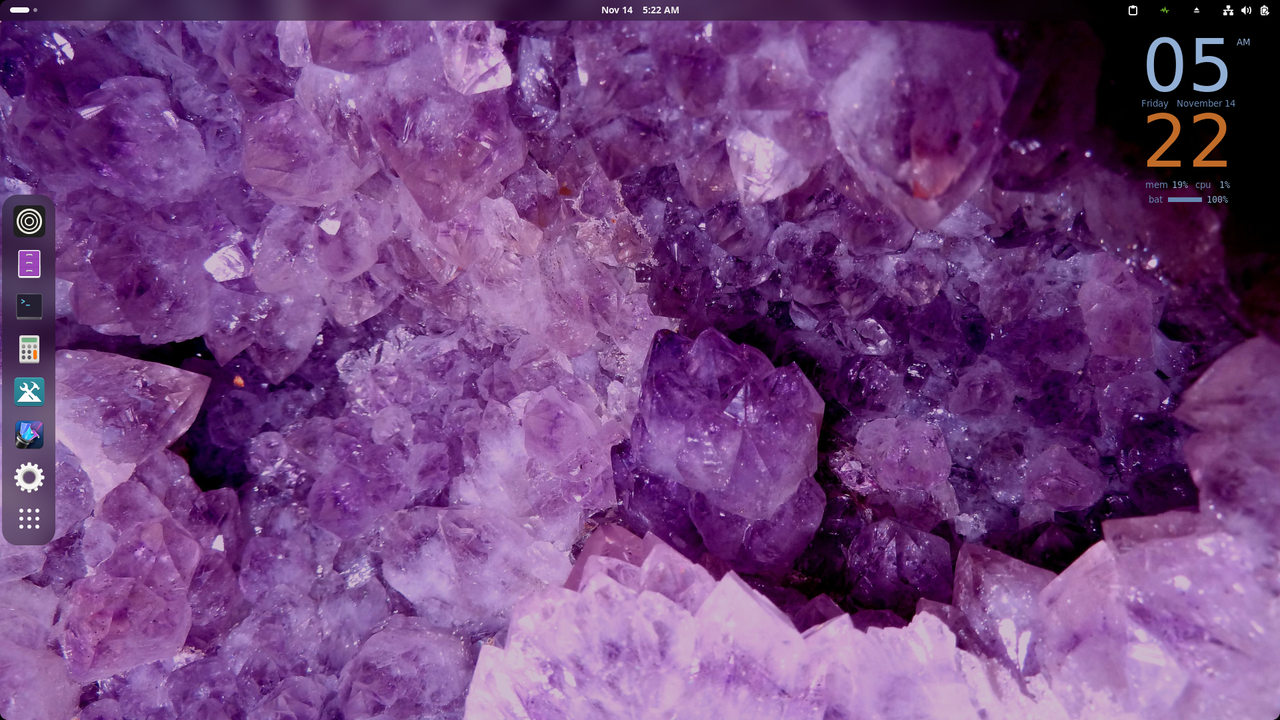The width and height of the screenshot is (1280, 720).
Task: Launch the Terminal from the dock
Action: point(29,306)
